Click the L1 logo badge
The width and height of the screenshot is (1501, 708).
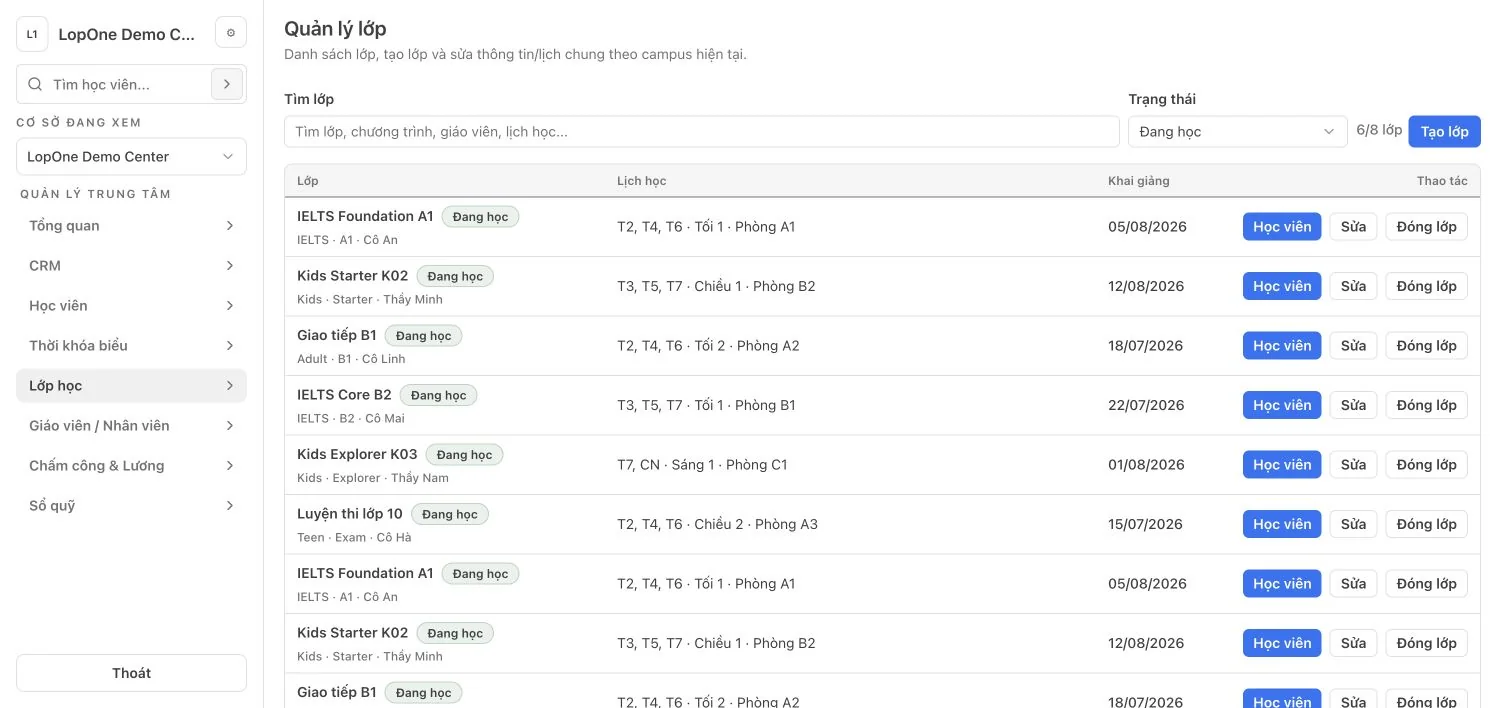[32, 34]
